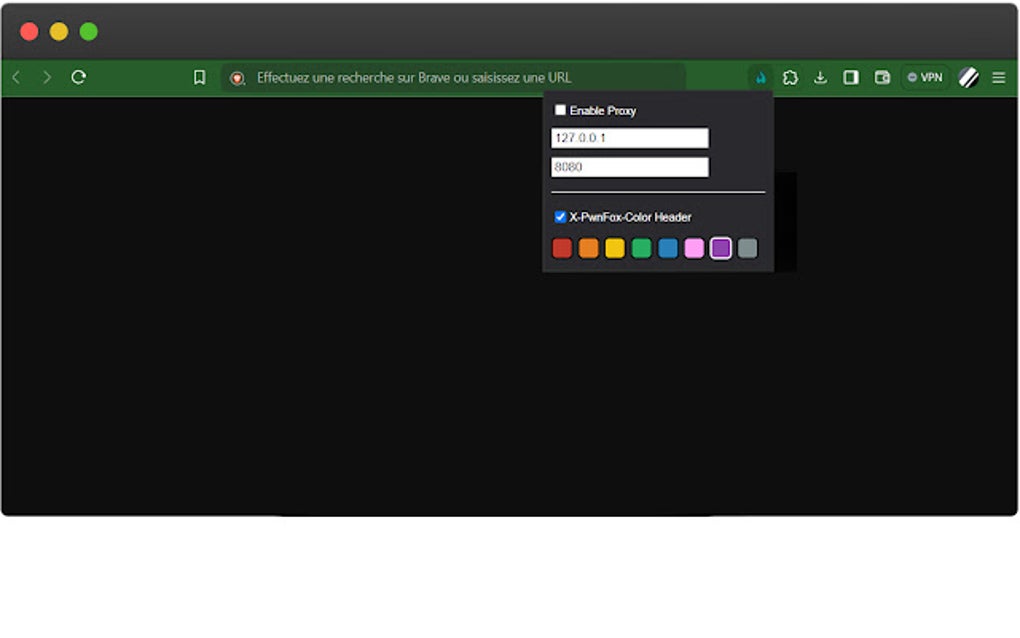Click the bookmark icon in toolbar

(x=198, y=77)
